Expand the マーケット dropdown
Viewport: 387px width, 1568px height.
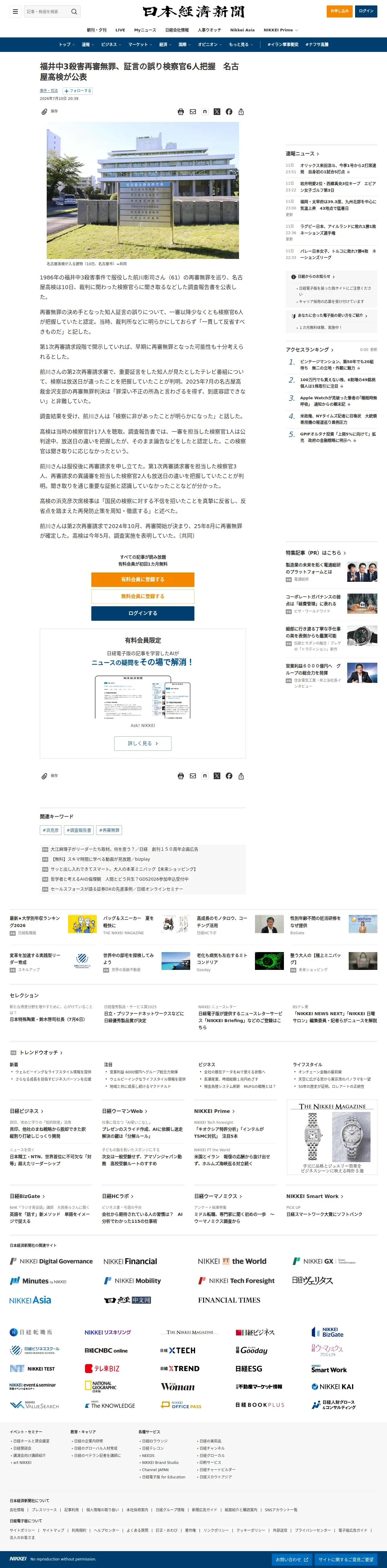[x=140, y=44]
